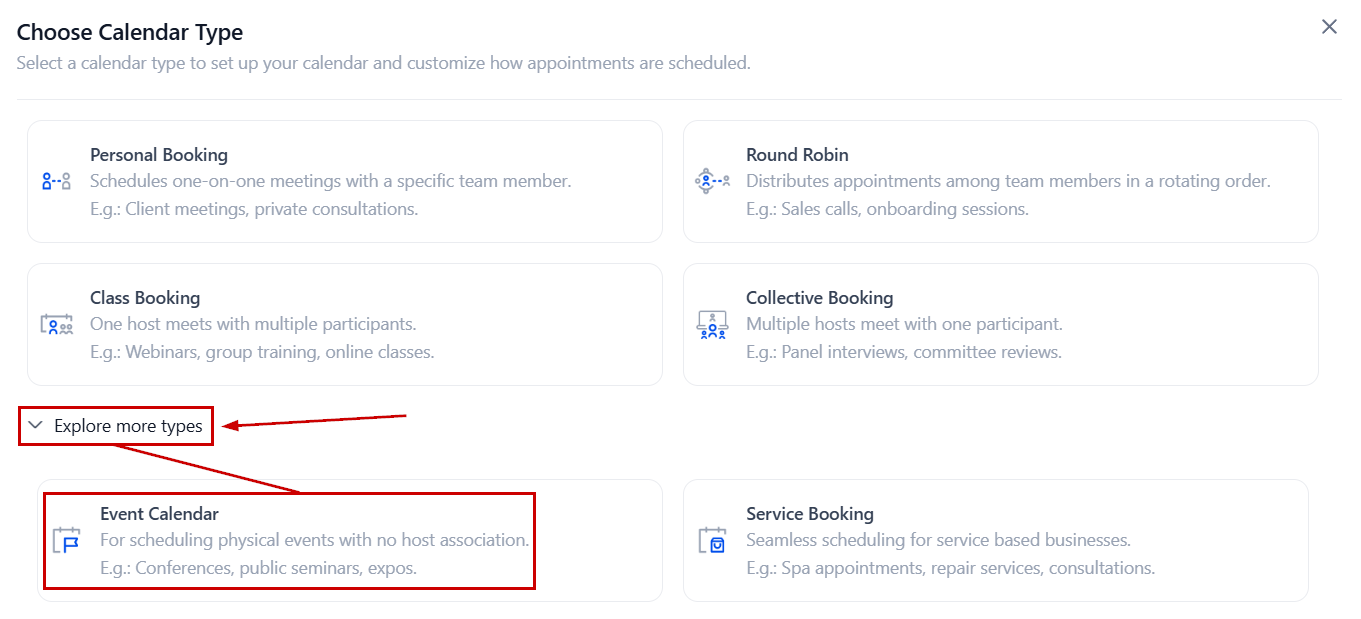This screenshot has width=1361, height=619.
Task: Click the Personal Booking icon
Action: (x=56, y=182)
